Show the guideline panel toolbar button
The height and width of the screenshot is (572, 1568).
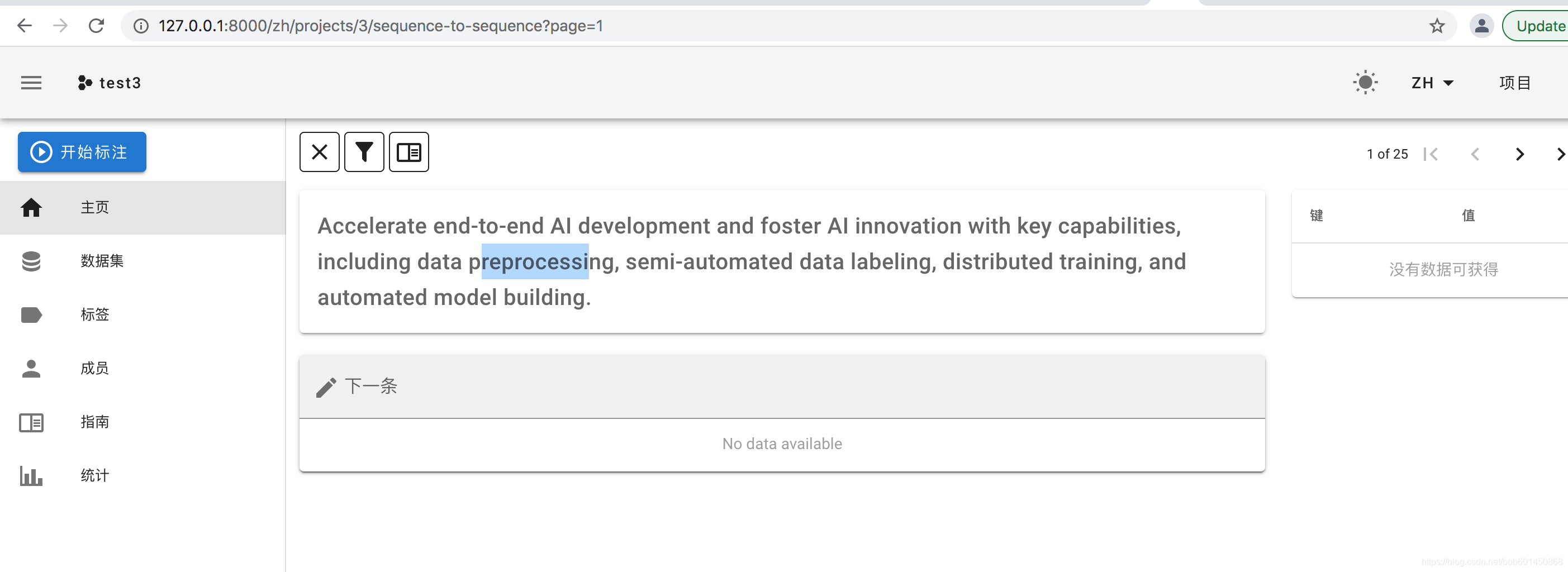(409, 152)
